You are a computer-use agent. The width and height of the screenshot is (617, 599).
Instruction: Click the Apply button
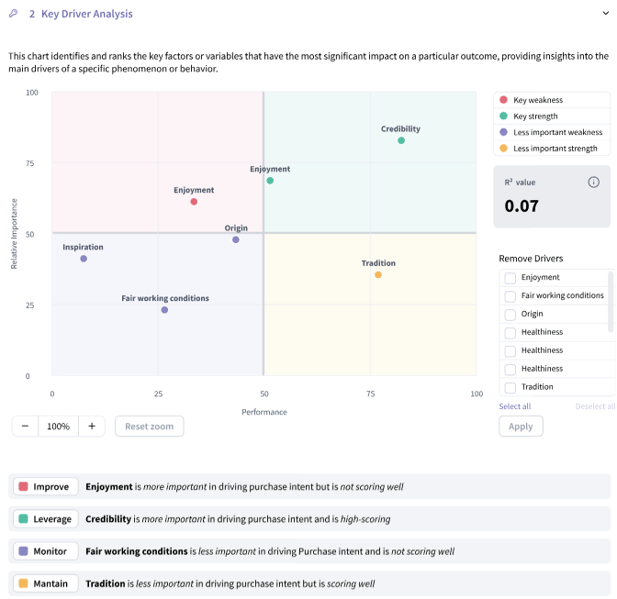[x=521, y=426]
